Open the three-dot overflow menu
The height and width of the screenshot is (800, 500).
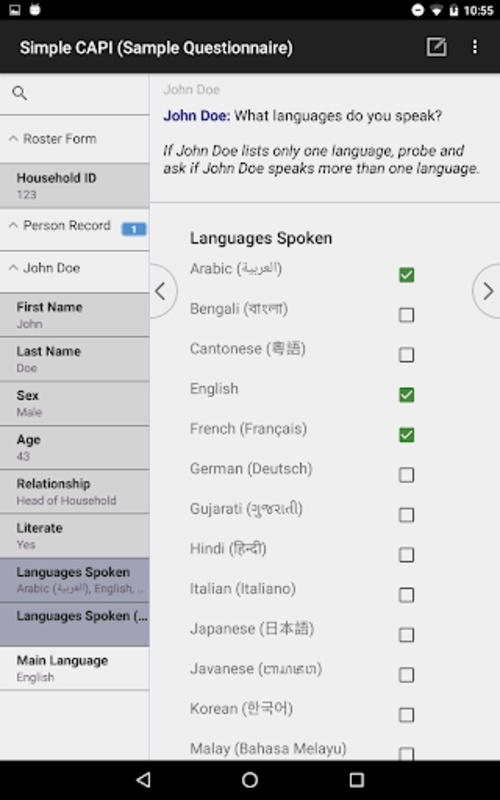tap(475, 47)
